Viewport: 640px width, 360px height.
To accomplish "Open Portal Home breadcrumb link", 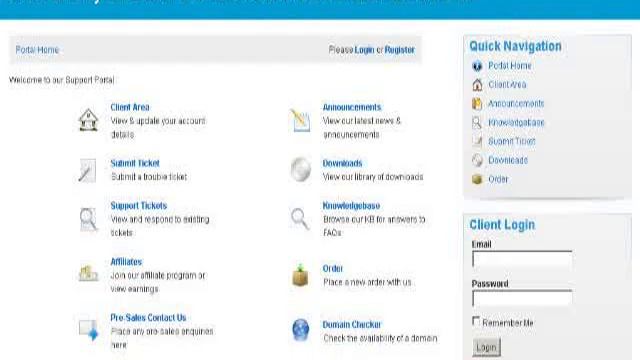I will (37, 50).
